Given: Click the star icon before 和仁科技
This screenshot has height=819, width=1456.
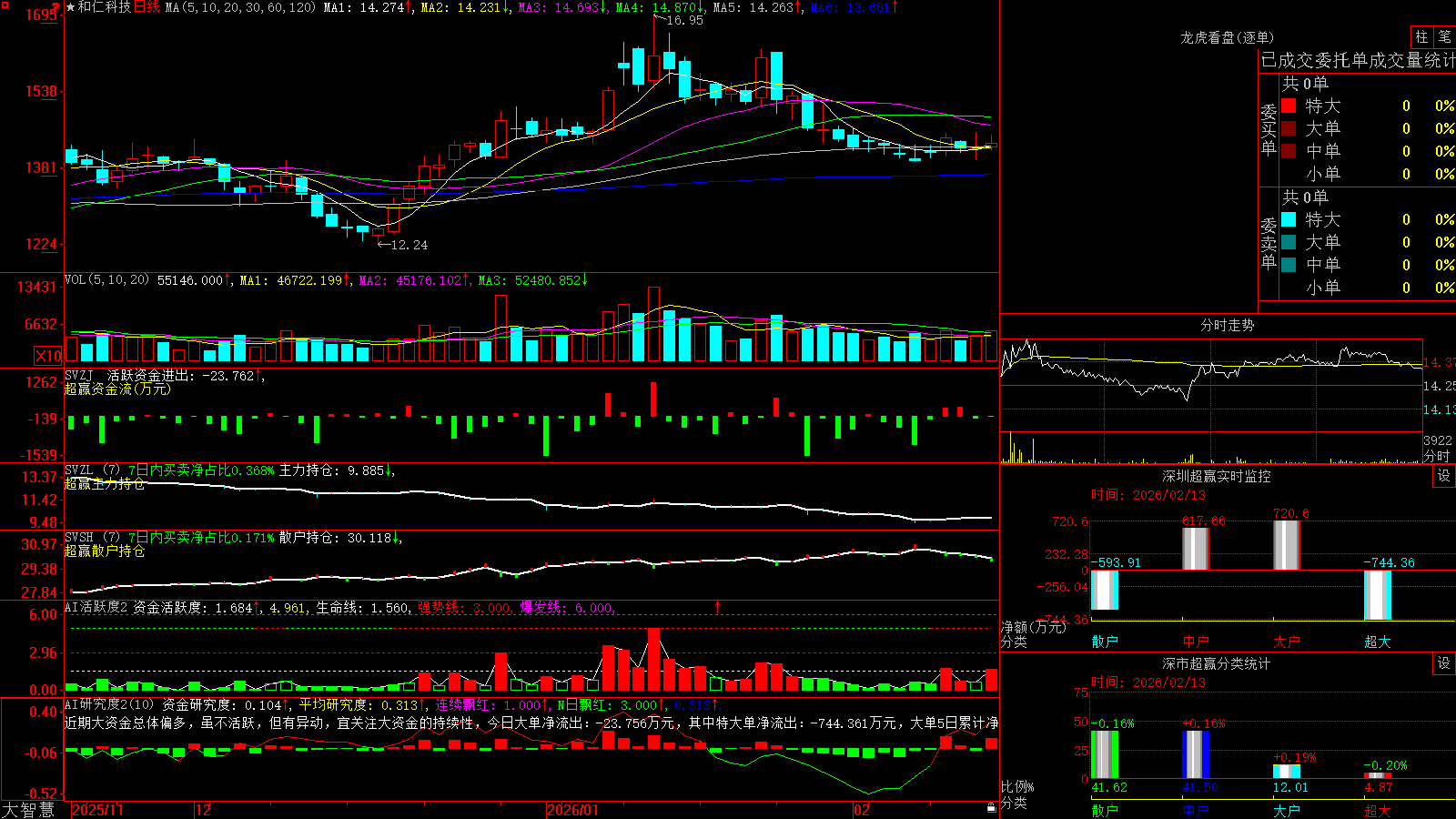Looking at the screenshot, I should pyautogui.click(x=71, y=7).
